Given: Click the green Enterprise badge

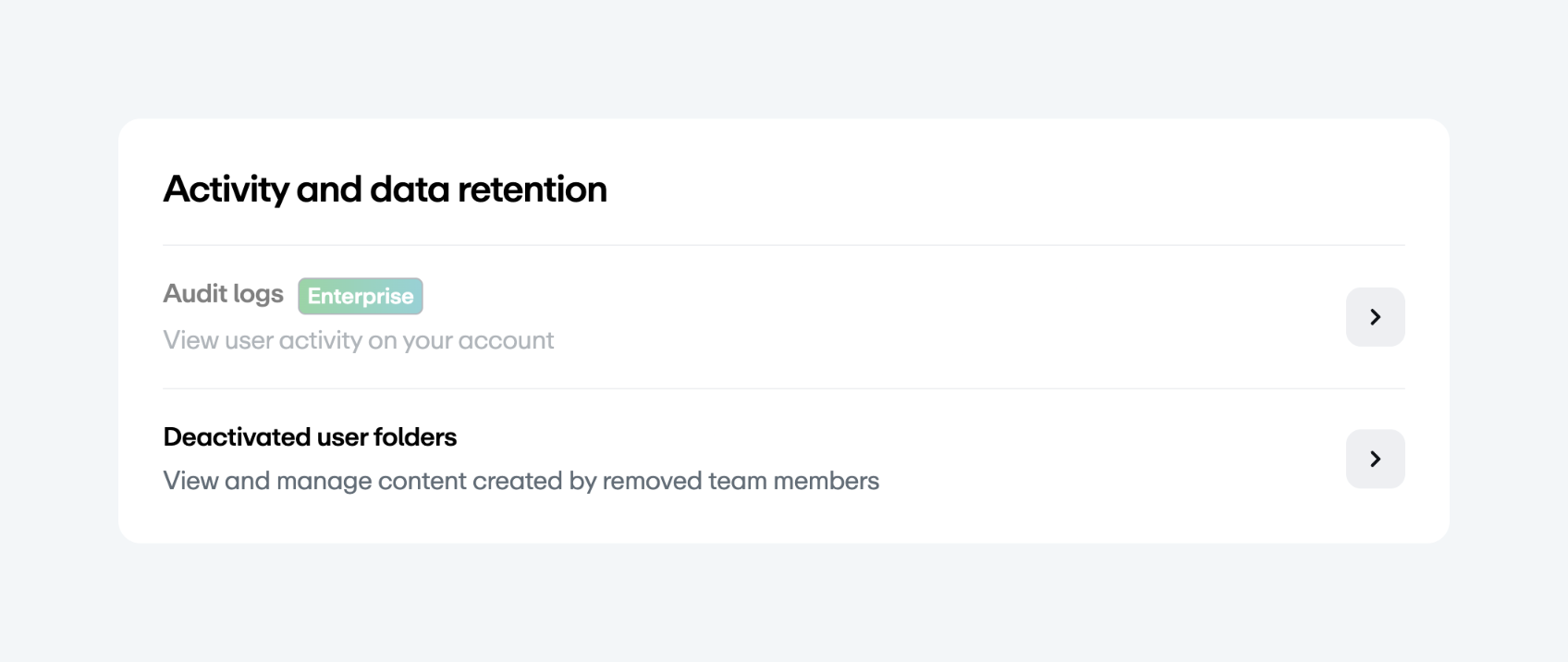Looking at the screenshot, I should (361, 296).
